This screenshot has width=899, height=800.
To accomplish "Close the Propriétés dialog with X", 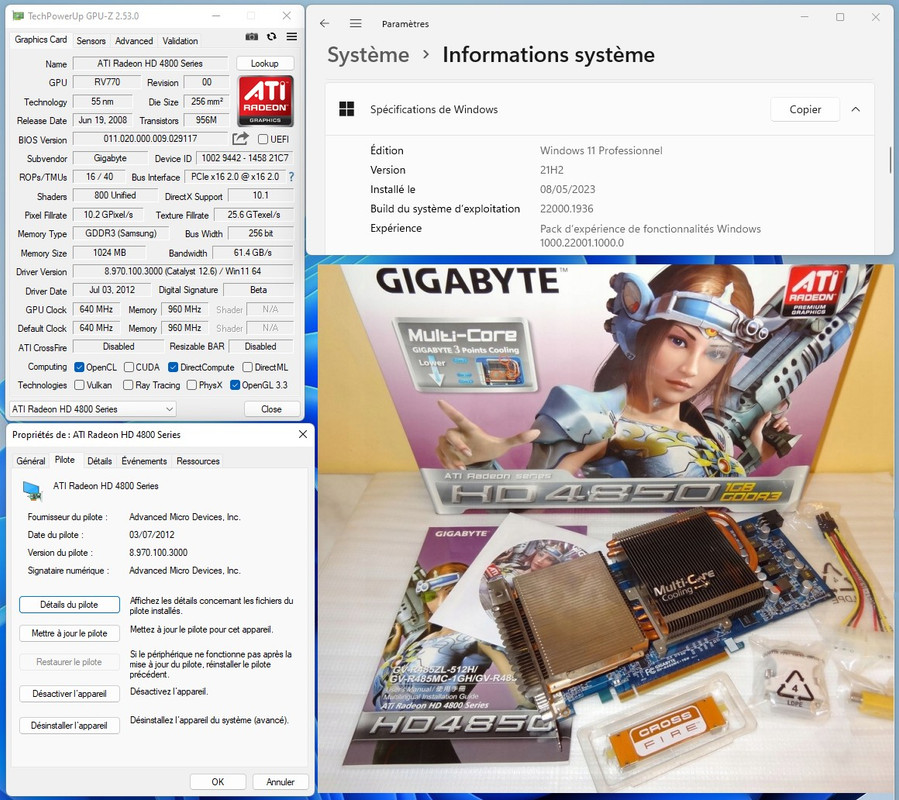I will tap(303, 434).
